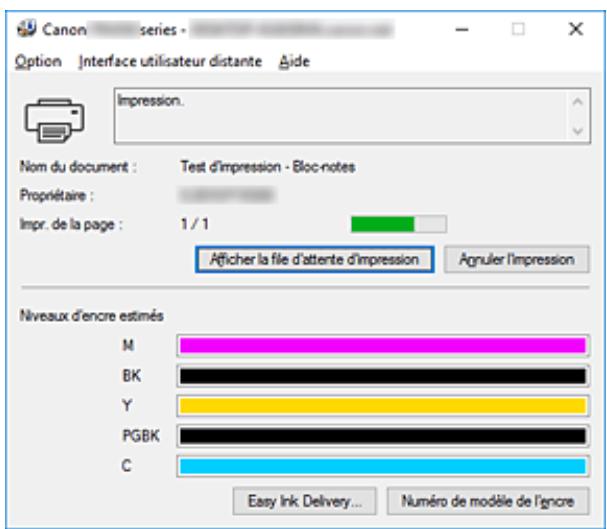Open the Option menu
607x529 pixels.
tap(38, 62)
